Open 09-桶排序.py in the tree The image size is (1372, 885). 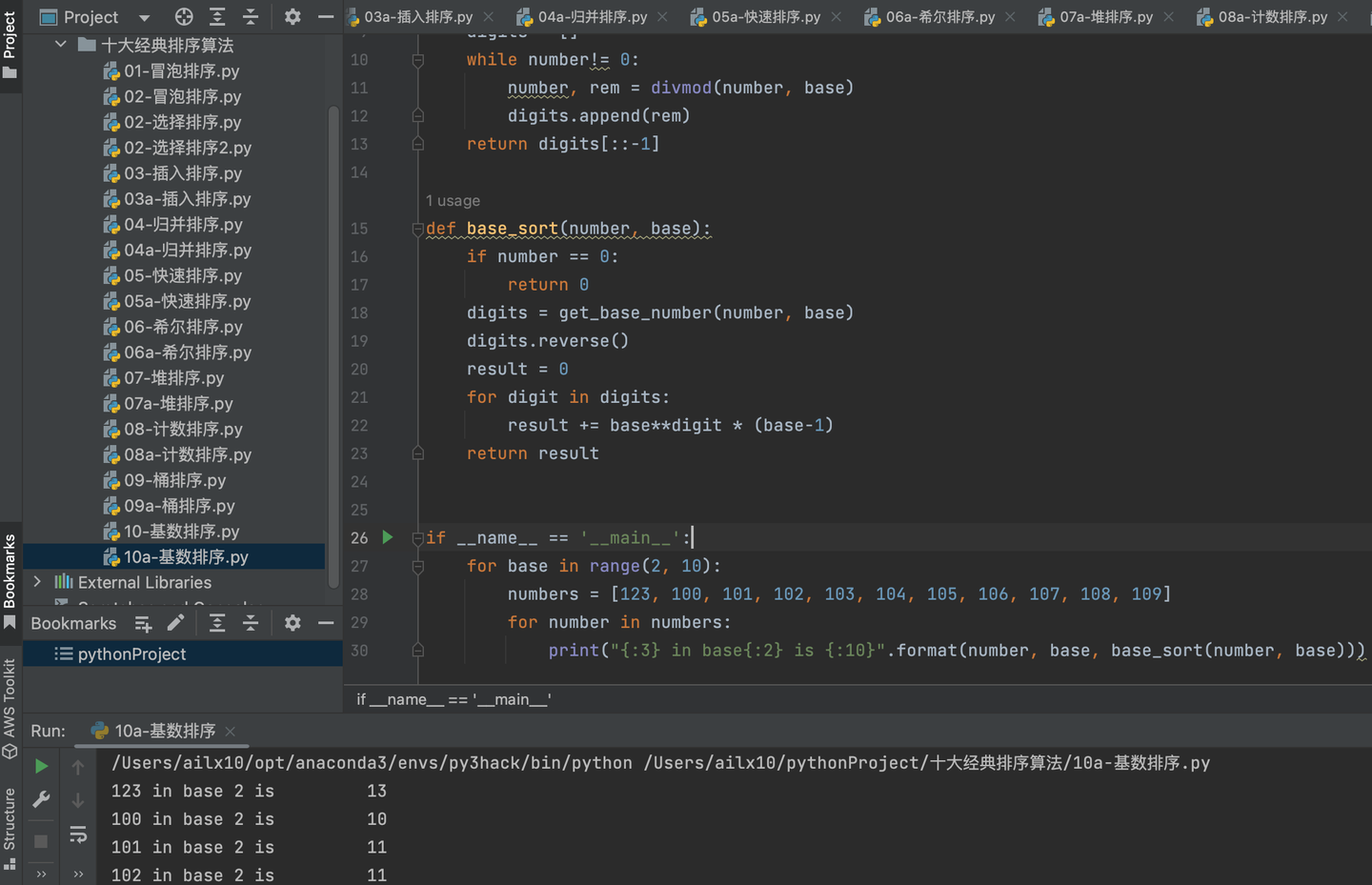[x=175, y=480]
